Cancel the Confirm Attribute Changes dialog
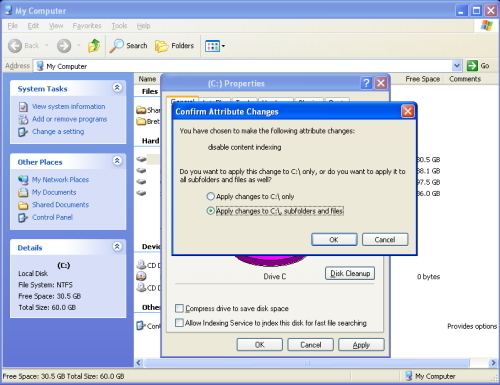The image size is (500, 385). coord(385,240)
